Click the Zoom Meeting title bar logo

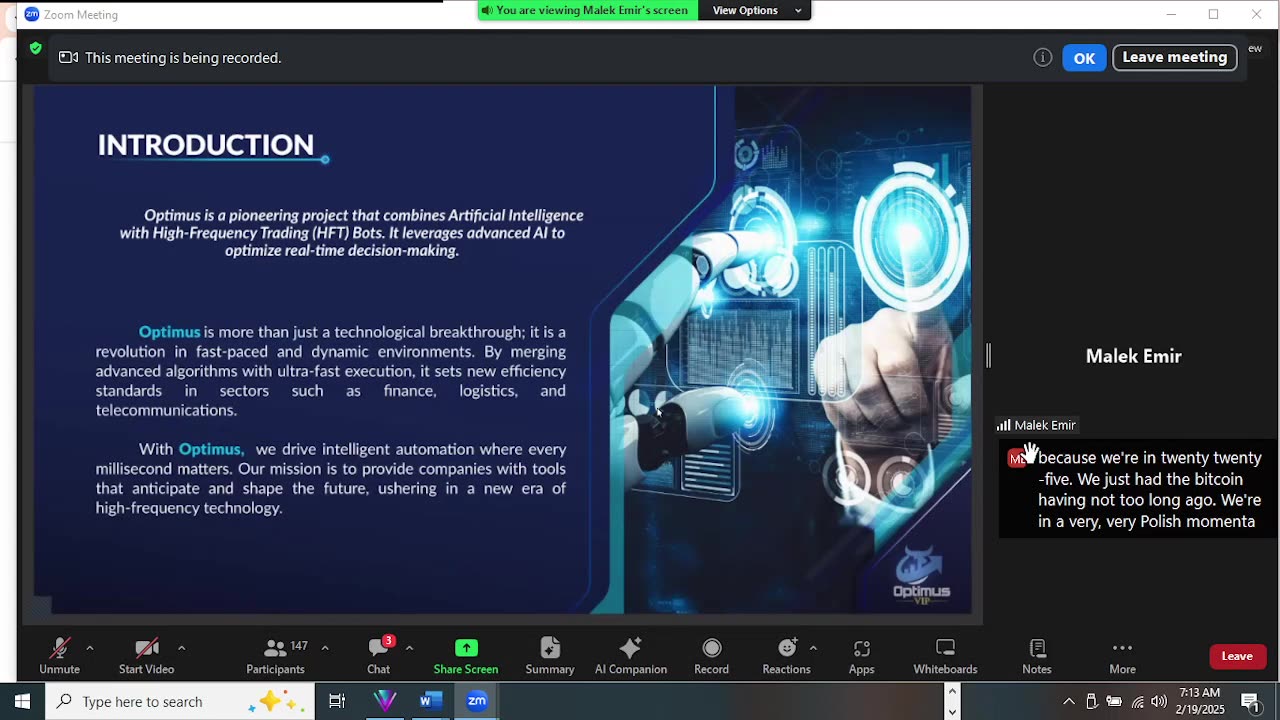31,14
